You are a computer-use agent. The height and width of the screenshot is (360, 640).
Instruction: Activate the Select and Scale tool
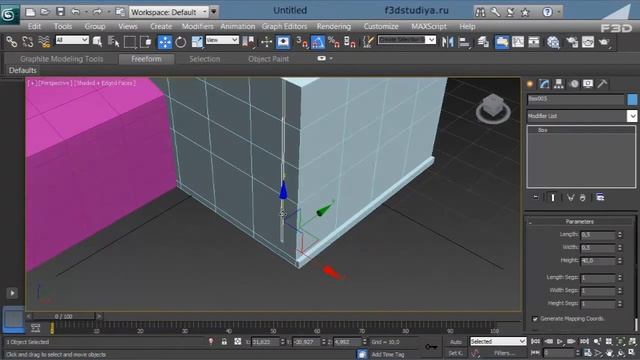(x=197, y=42)
